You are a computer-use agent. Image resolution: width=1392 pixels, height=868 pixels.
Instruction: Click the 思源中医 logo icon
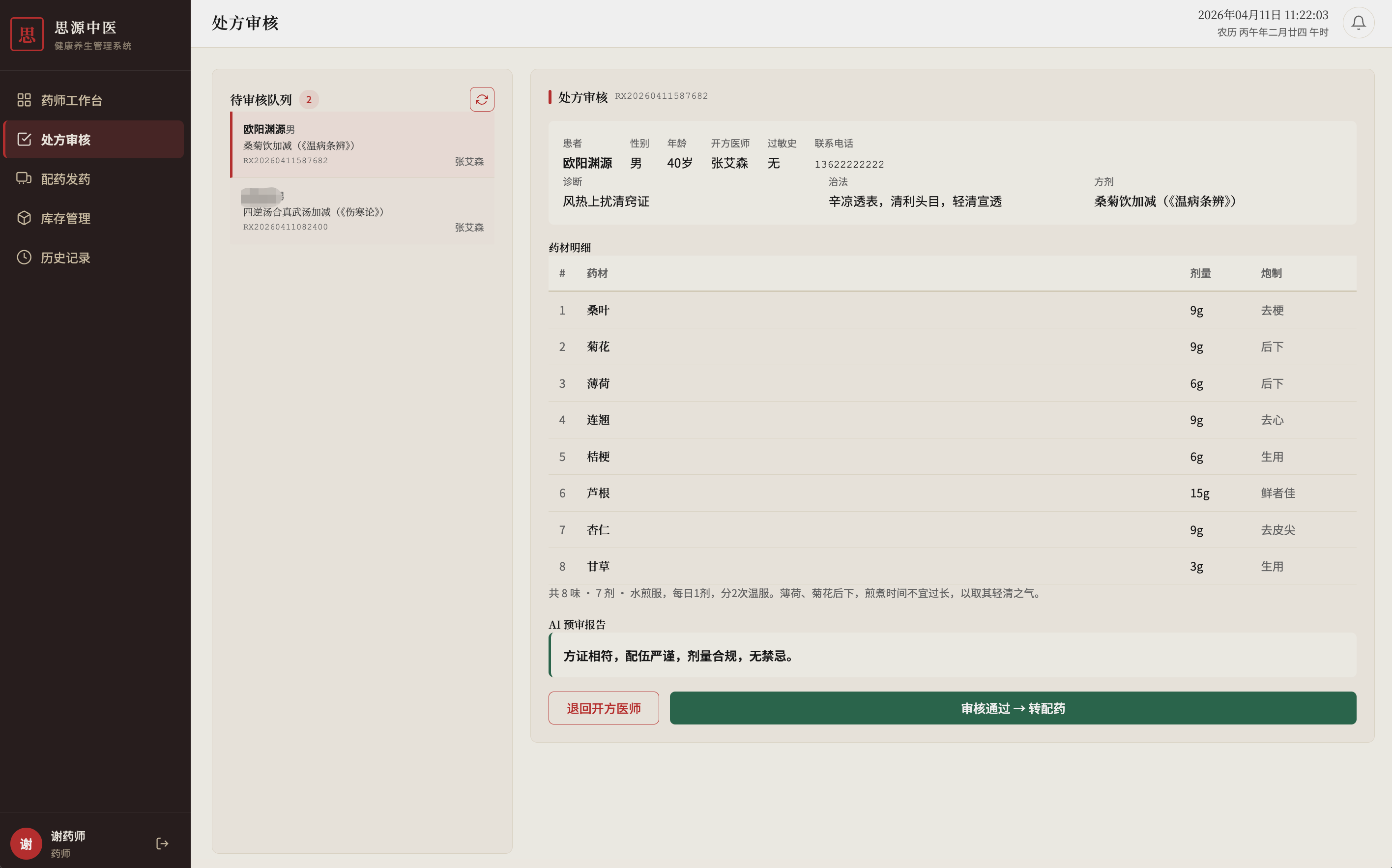pos(27,34)
